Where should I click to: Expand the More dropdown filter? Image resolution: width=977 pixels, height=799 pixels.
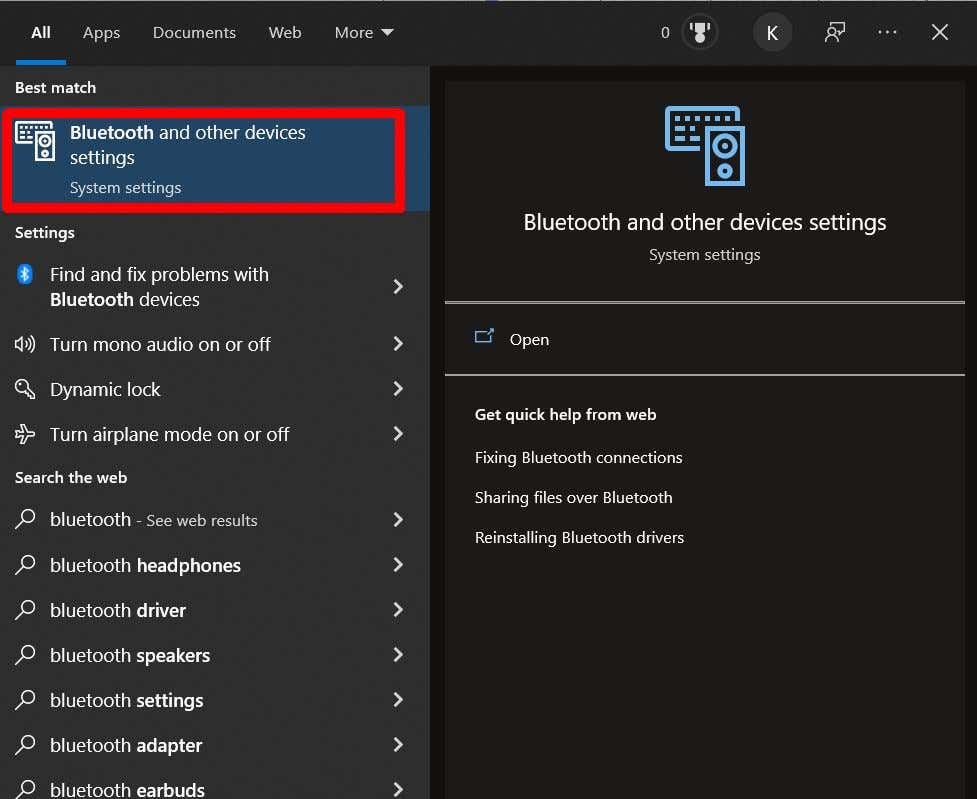(364, 33)
